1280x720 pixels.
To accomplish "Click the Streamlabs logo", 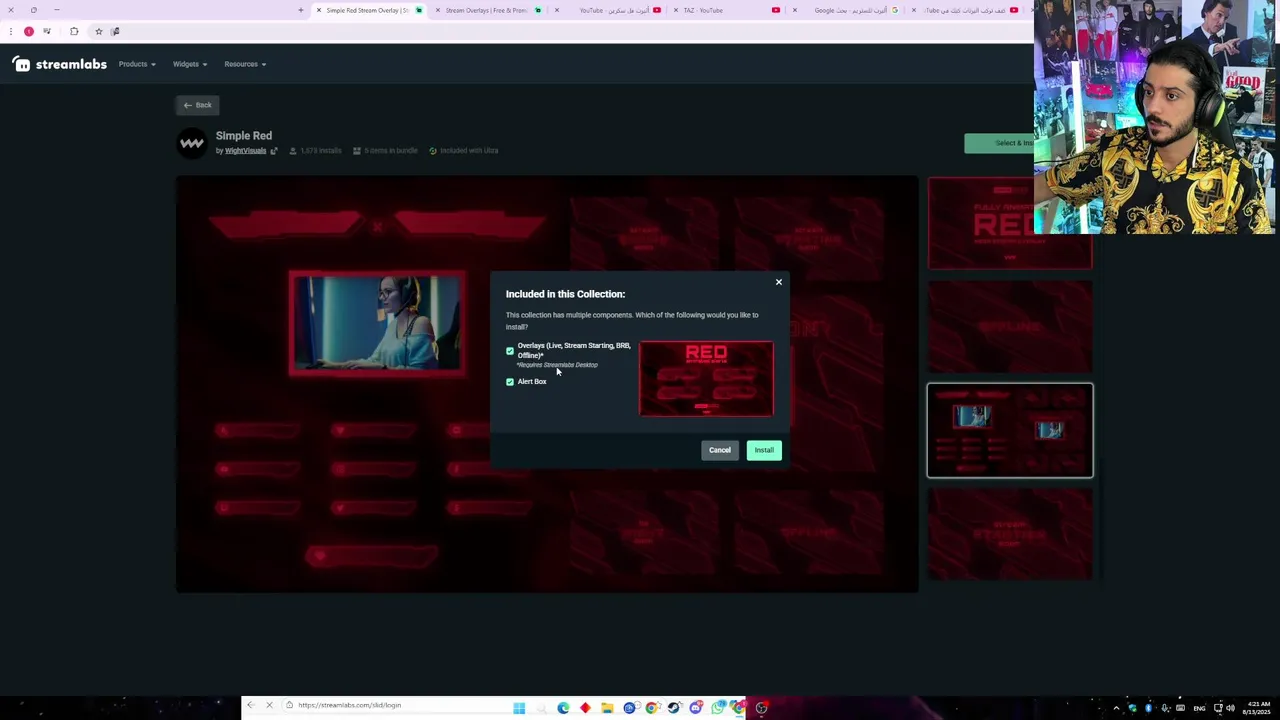I will click(x=60, y=64).
